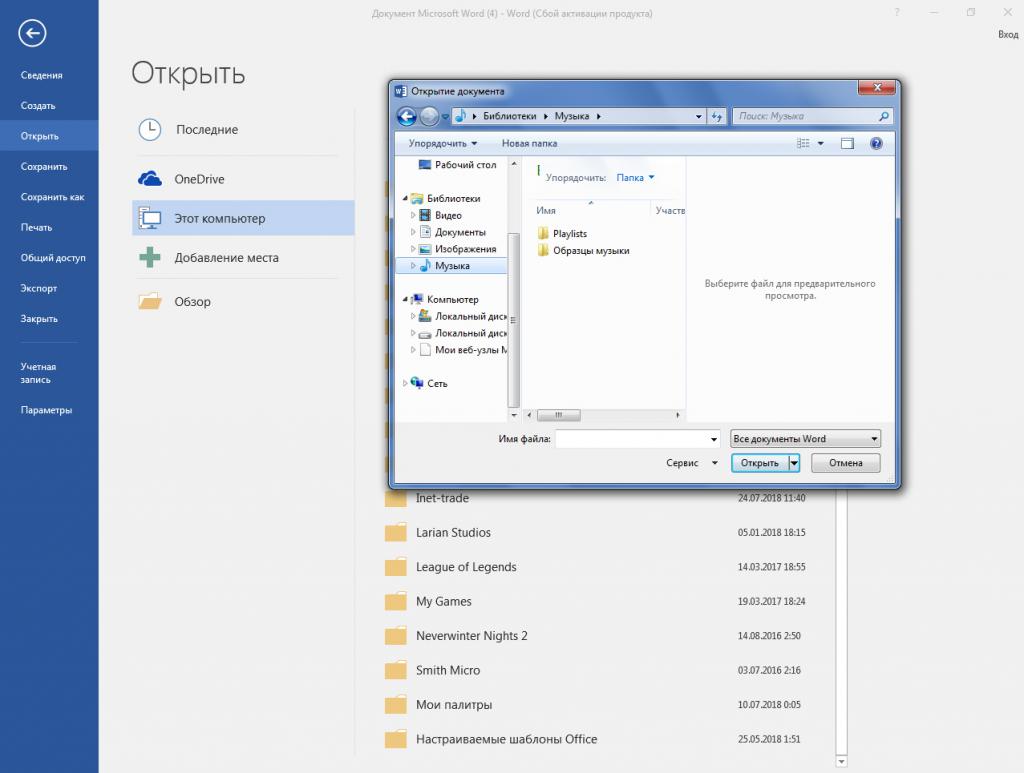Open the address bar history dropdown arrow
1024x773 pixels.
pos(699,116)
